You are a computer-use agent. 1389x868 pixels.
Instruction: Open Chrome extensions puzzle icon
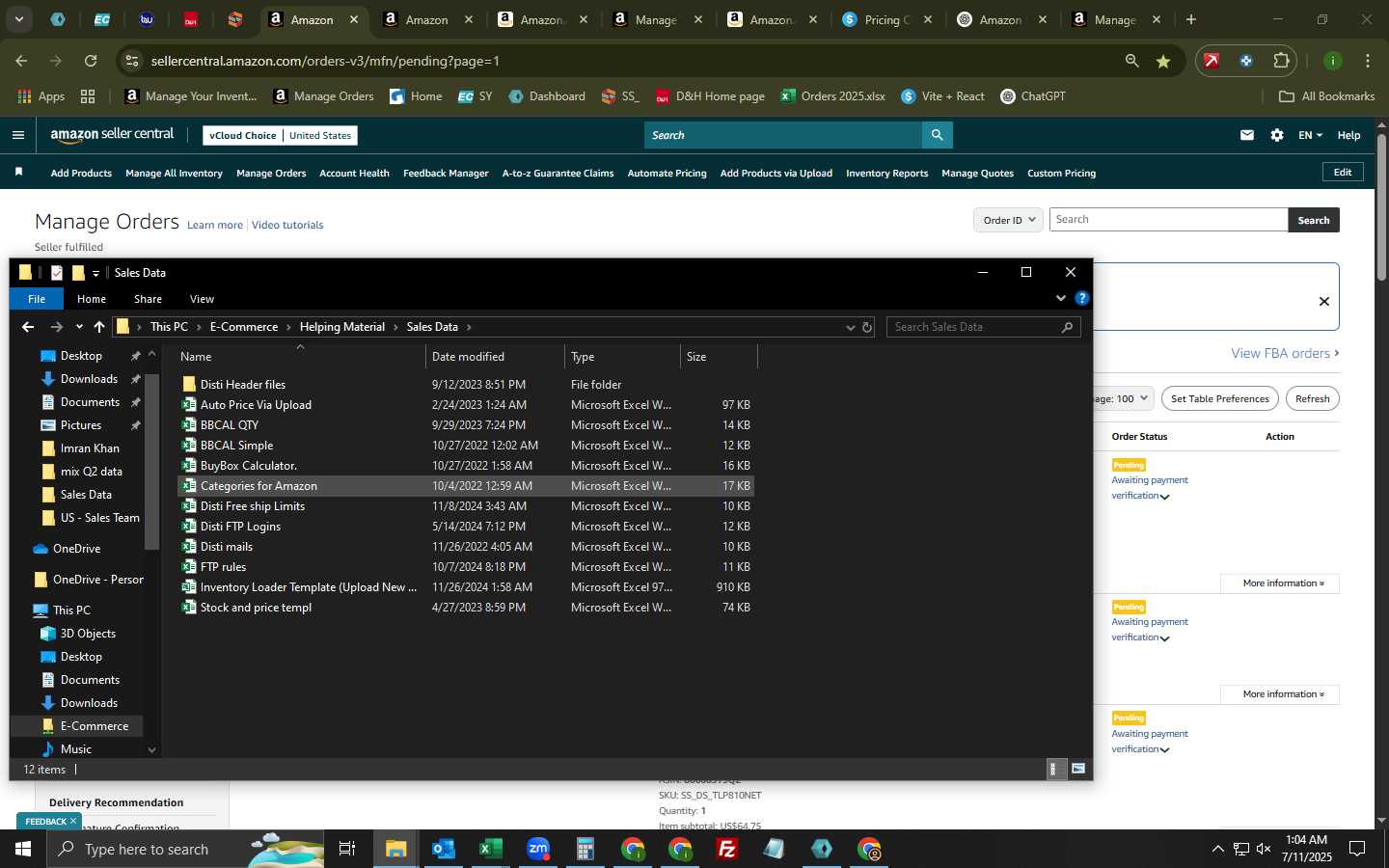pos(1281,61)
